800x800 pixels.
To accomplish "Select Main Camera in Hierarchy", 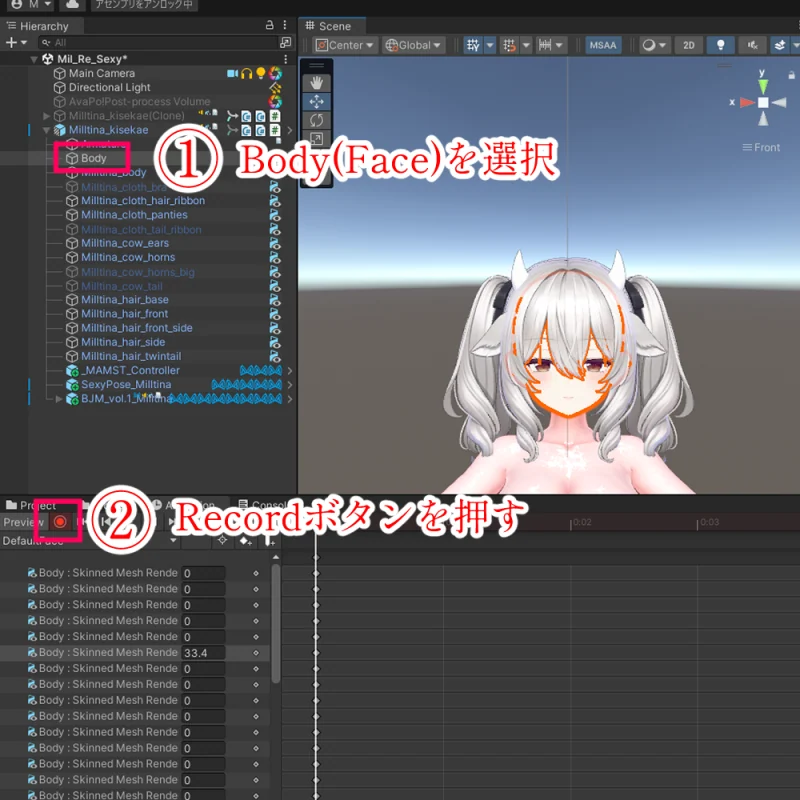I will [x=102, y=73].
